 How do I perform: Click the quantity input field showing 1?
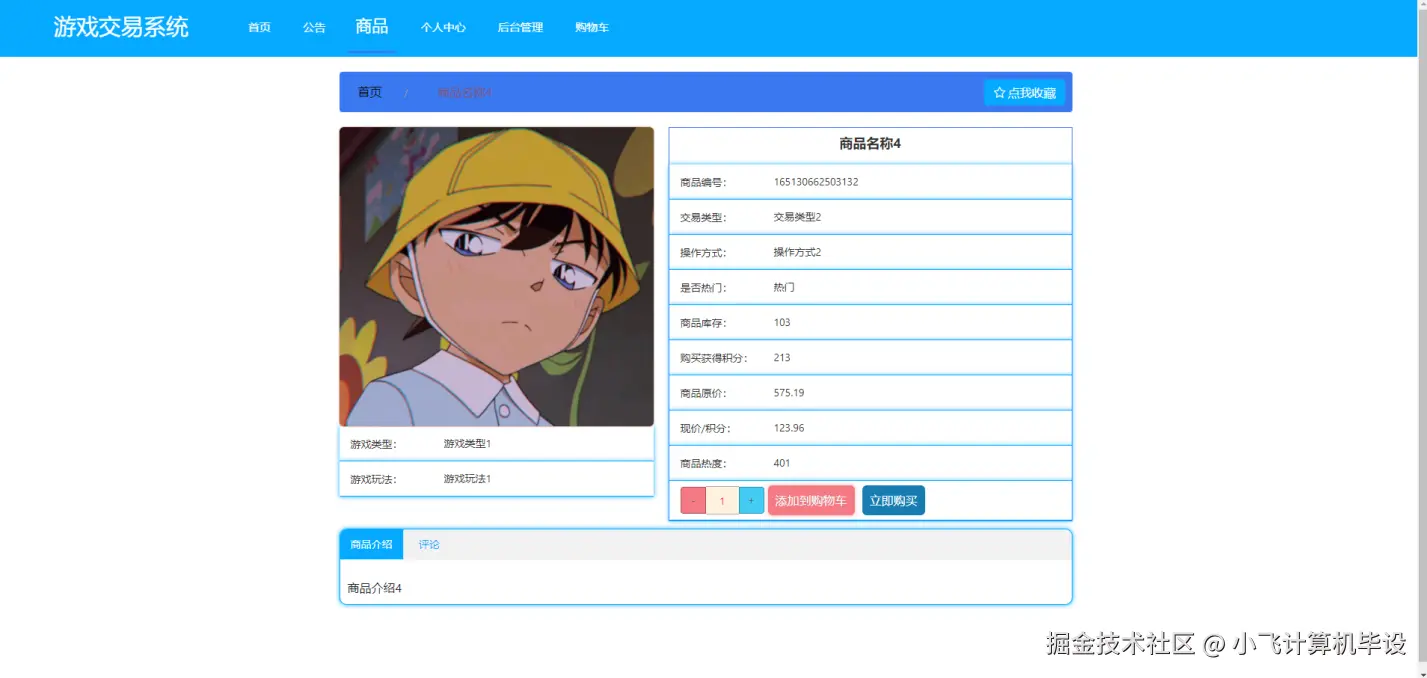coord(722,500)
